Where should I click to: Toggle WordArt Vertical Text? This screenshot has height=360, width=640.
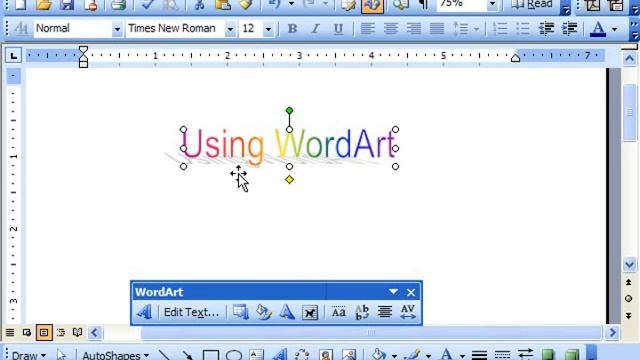pos(362,312)
